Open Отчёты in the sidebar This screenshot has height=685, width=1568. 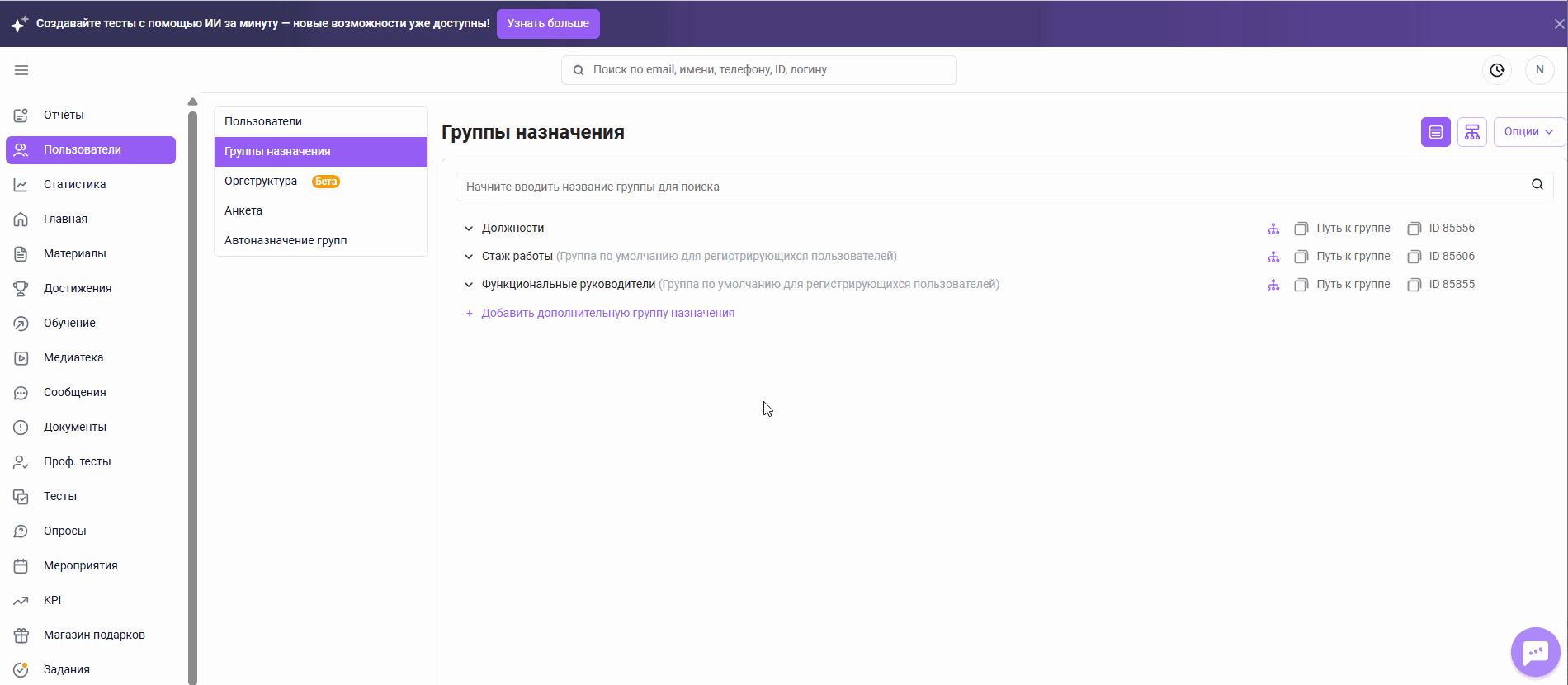point(91,115)
